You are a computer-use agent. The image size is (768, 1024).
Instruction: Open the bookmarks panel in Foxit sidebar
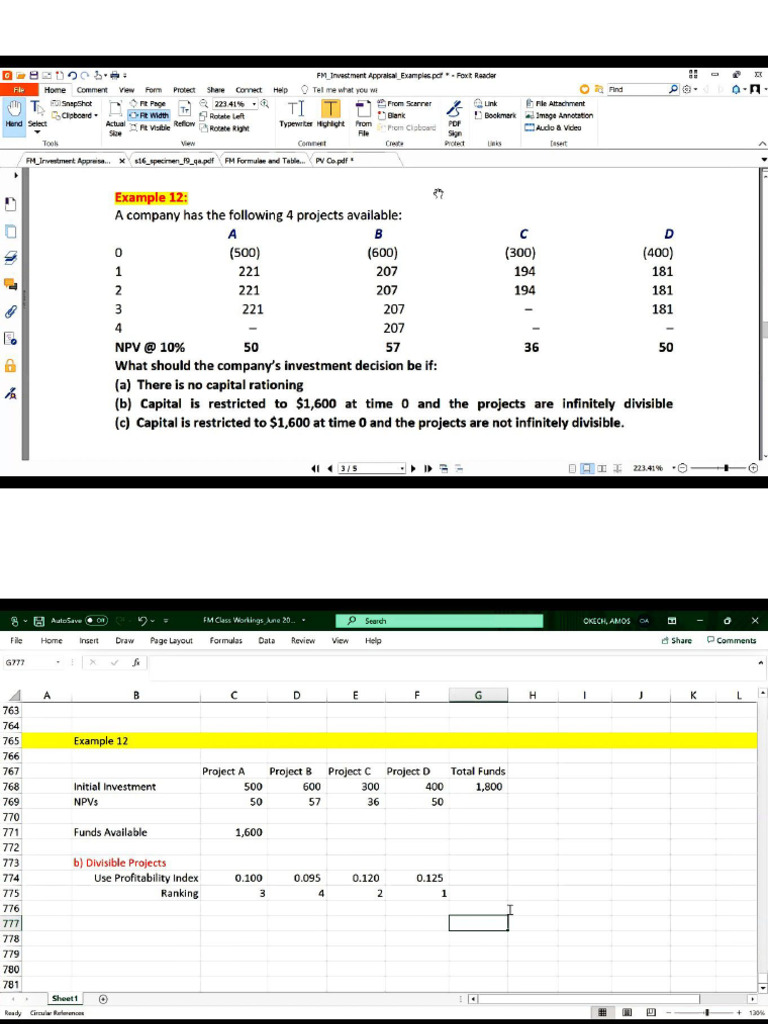coord(10,204)
